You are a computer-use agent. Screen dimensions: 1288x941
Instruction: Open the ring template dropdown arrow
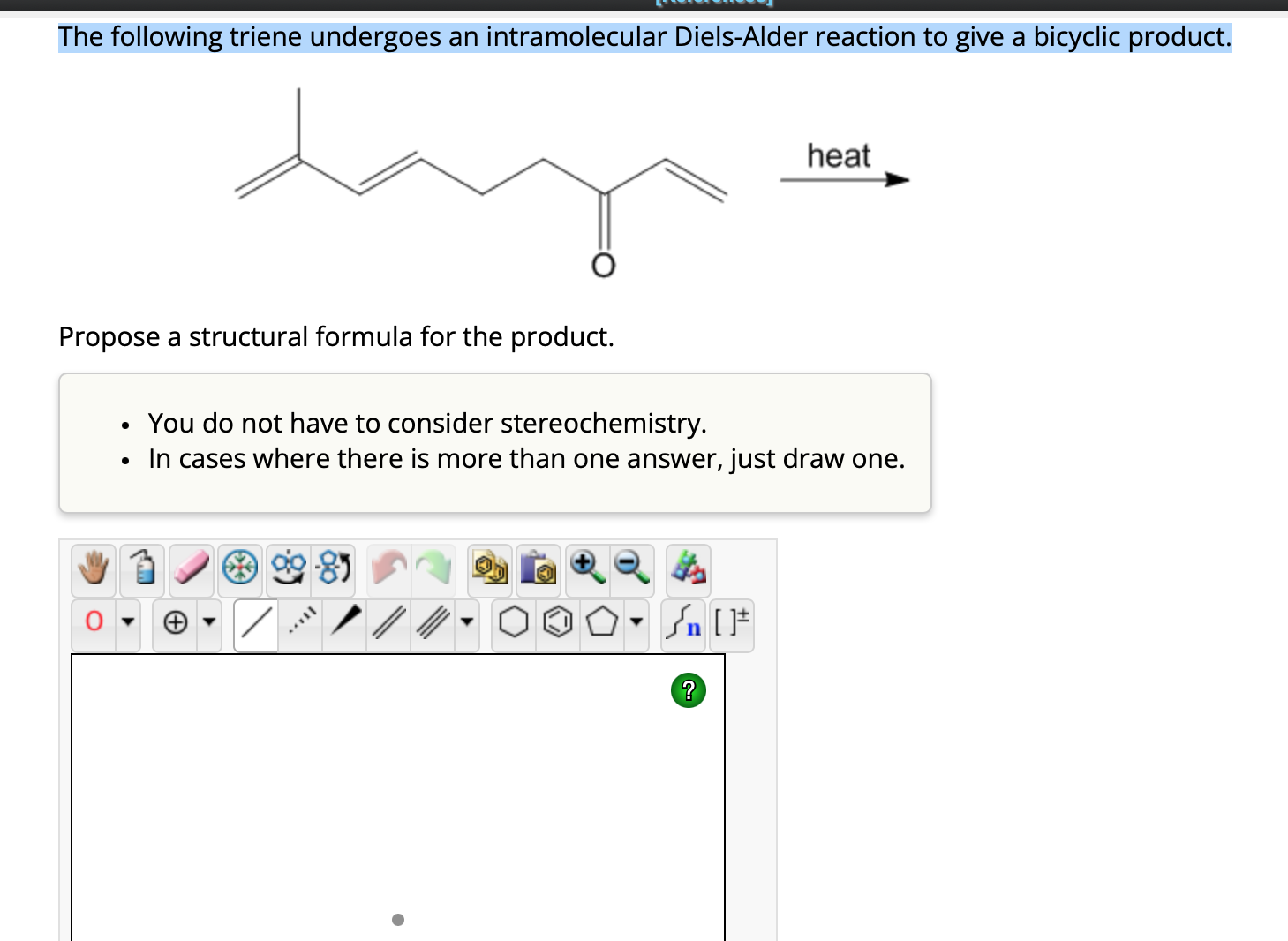tap(635, 624)
